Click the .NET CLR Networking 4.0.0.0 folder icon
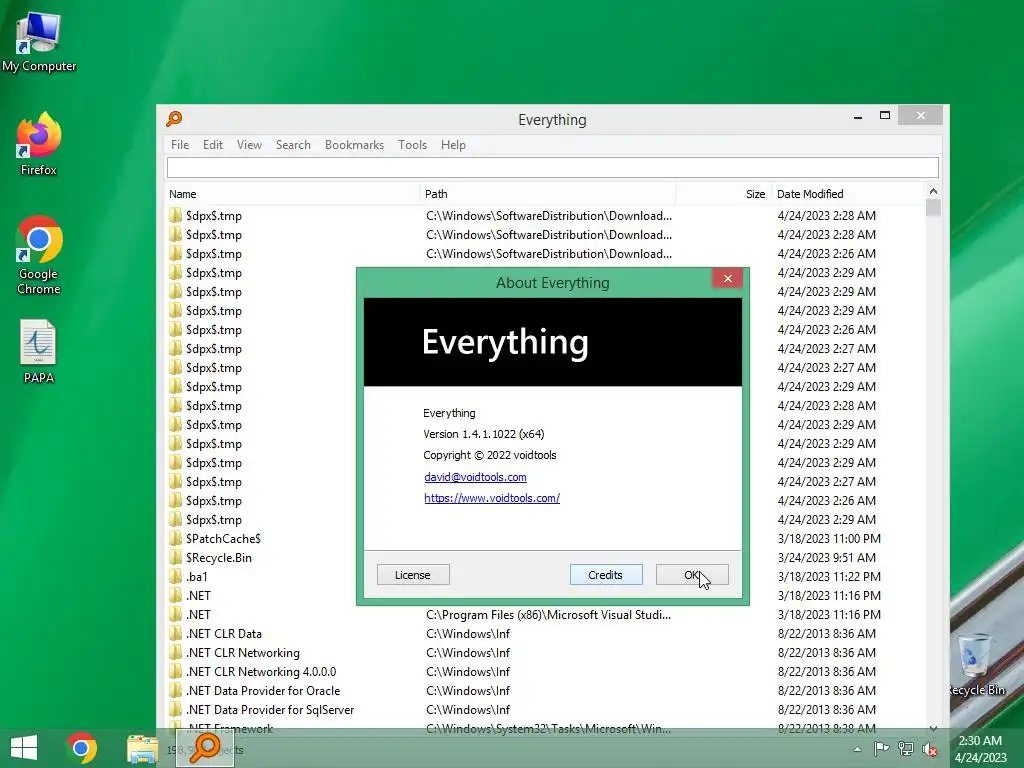Screen dimensions: 1024x768 pyautogui.click(x=175, y=671)
